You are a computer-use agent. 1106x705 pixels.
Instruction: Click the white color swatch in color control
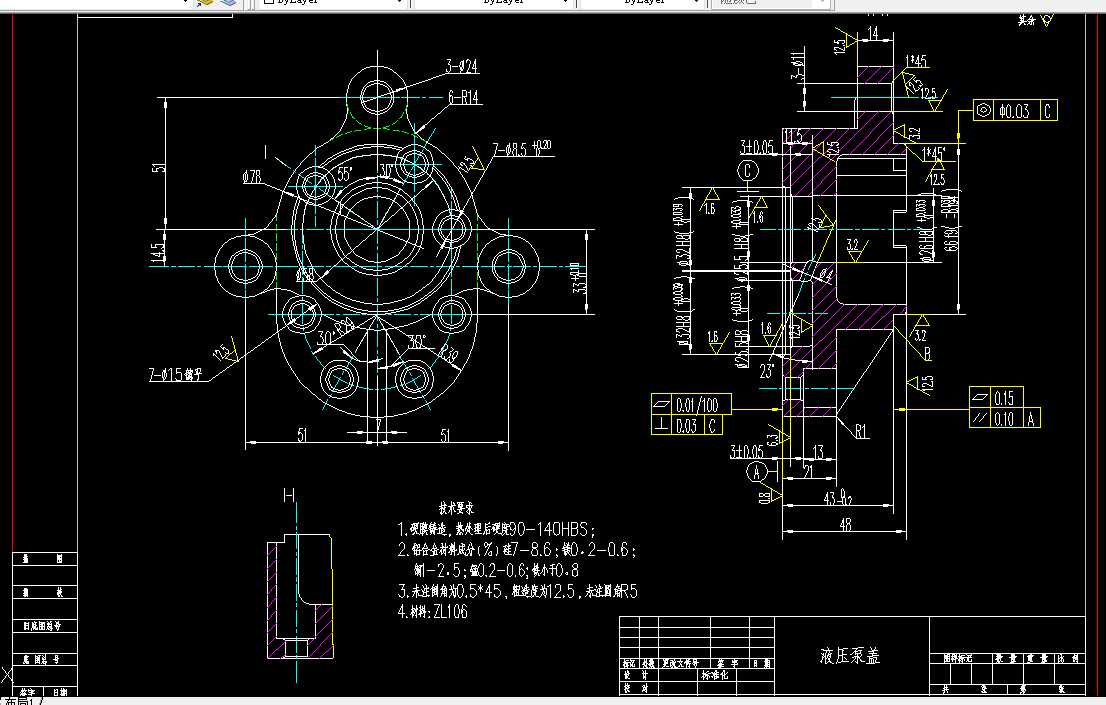click(x=268, y=3)
